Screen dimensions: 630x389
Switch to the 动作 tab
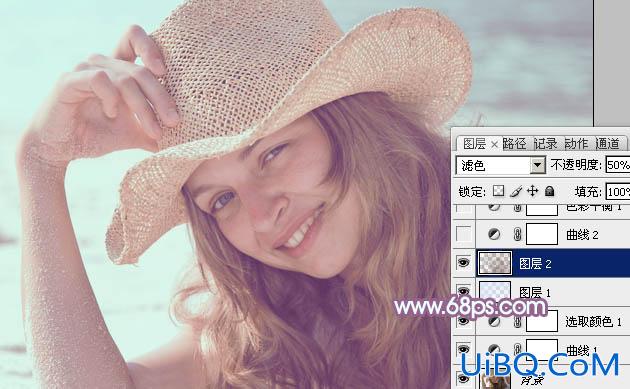click(577, 143)
